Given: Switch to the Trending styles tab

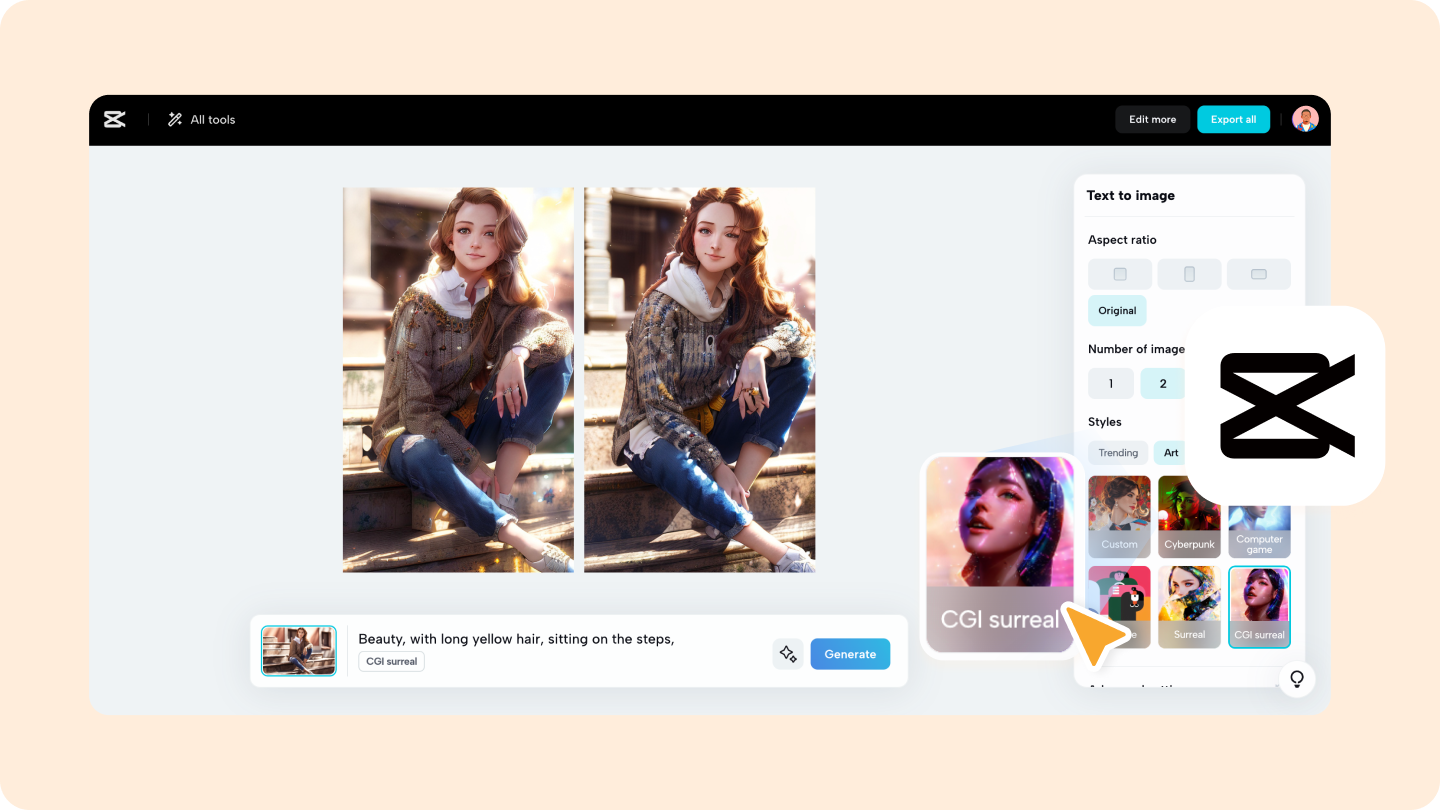Looking at the screenshot, I should [1118, 453].
